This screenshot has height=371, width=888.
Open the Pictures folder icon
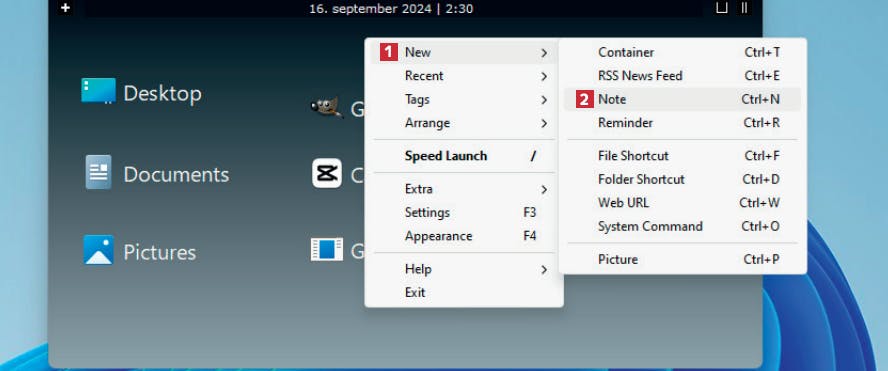click(x=99, y=250)
